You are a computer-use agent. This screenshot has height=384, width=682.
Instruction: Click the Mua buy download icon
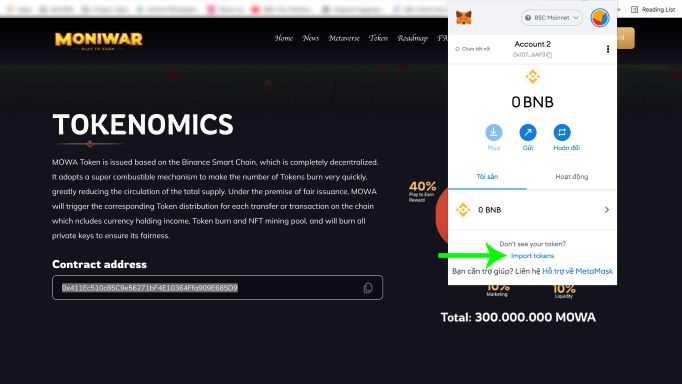[x=494, y=132]
